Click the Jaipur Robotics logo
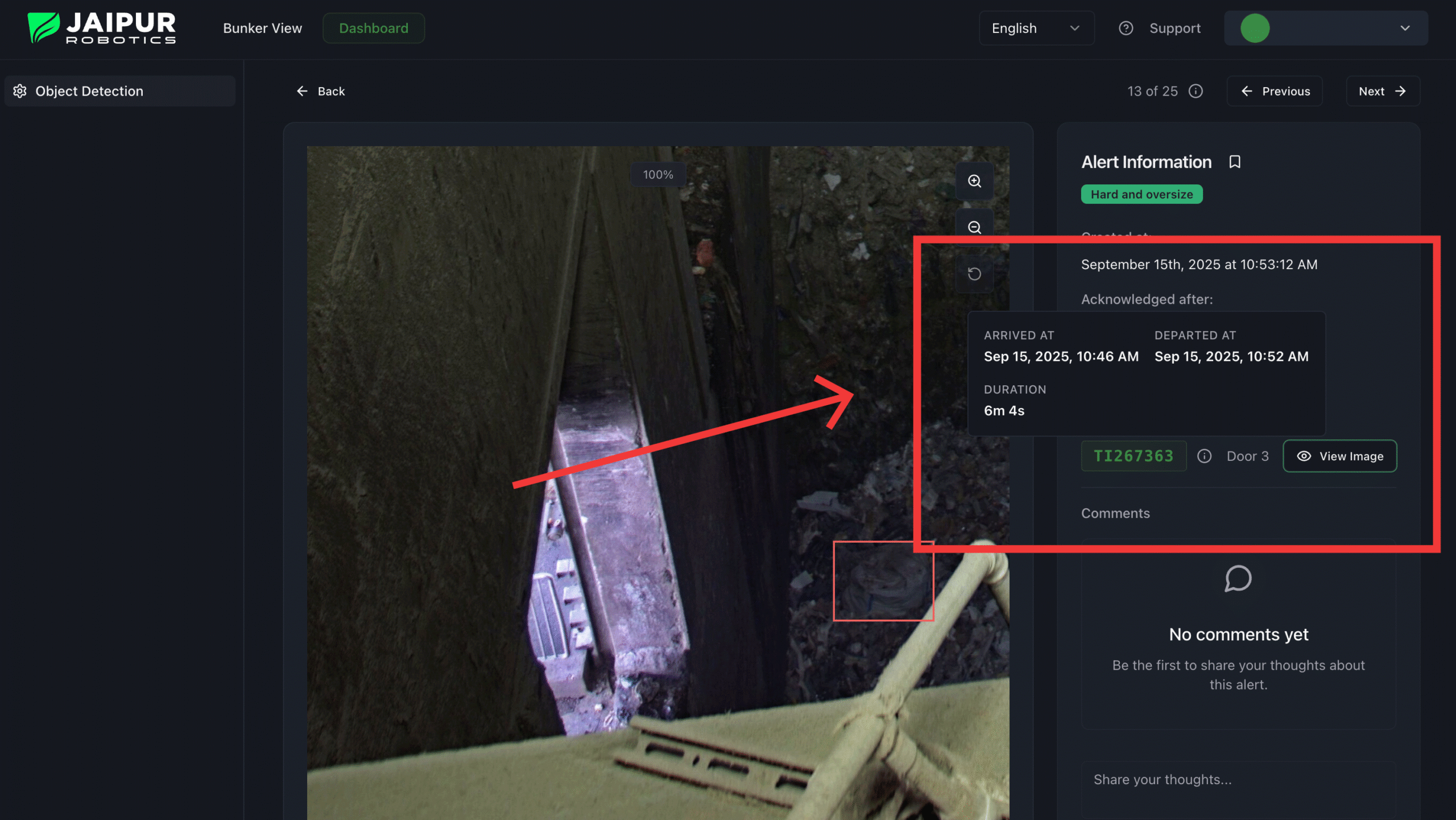This screenshot has height=820, width=1456. coord(102,28)
